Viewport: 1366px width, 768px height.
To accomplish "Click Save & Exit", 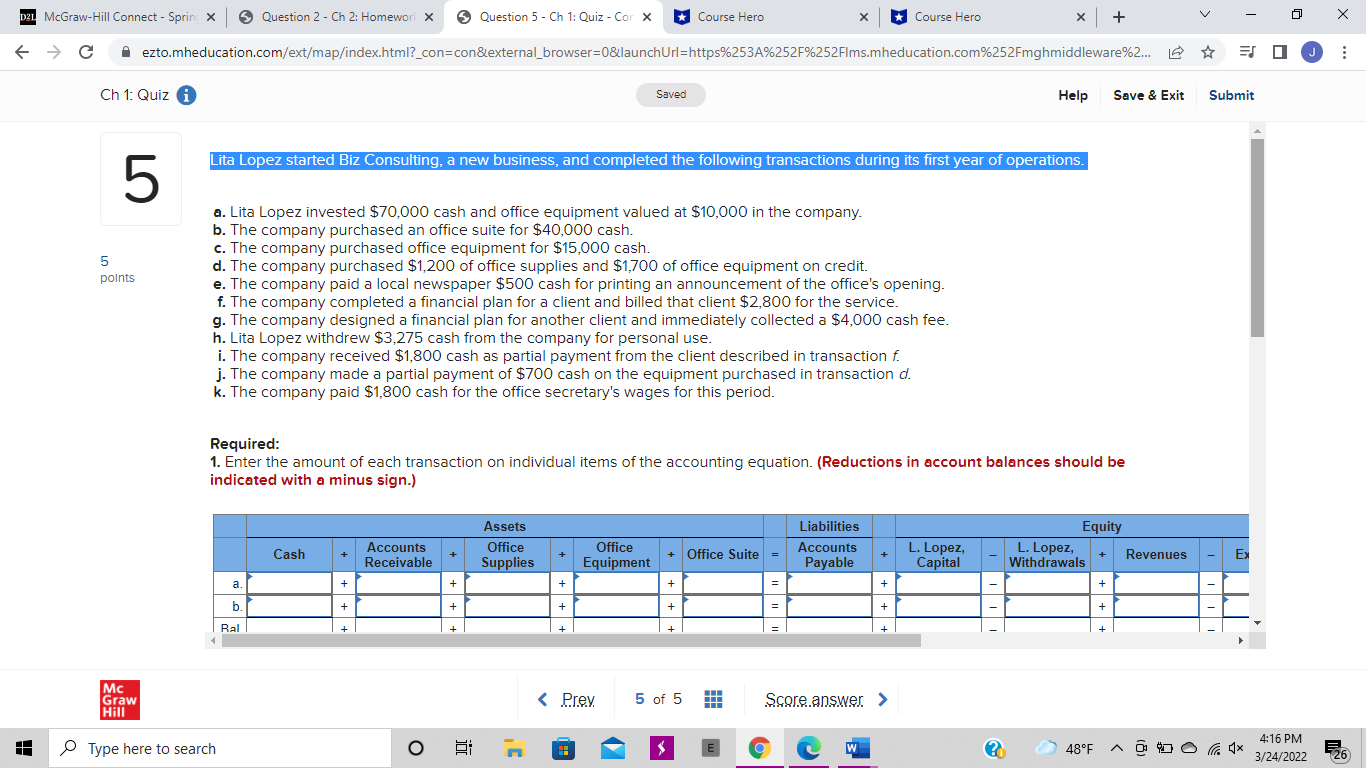I will pos(1148,95).
